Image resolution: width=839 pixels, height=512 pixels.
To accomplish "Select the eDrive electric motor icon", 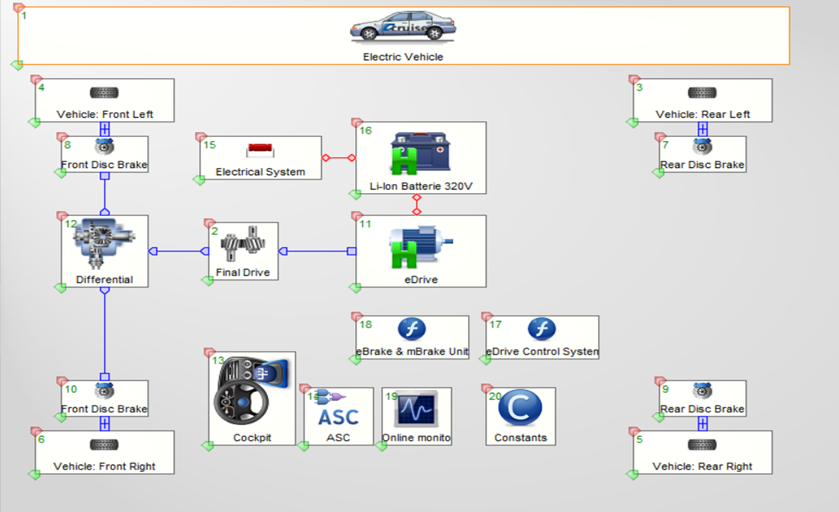I will (420, 246).
